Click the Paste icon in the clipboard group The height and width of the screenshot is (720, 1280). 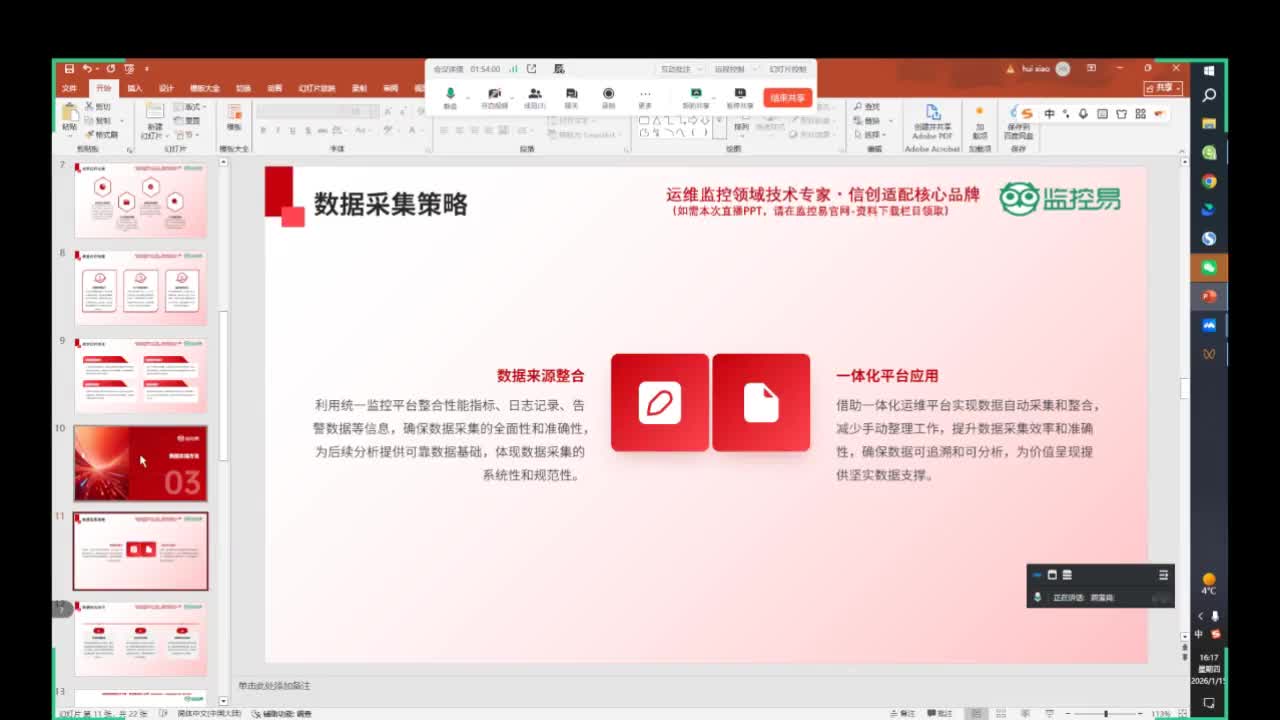69,117
